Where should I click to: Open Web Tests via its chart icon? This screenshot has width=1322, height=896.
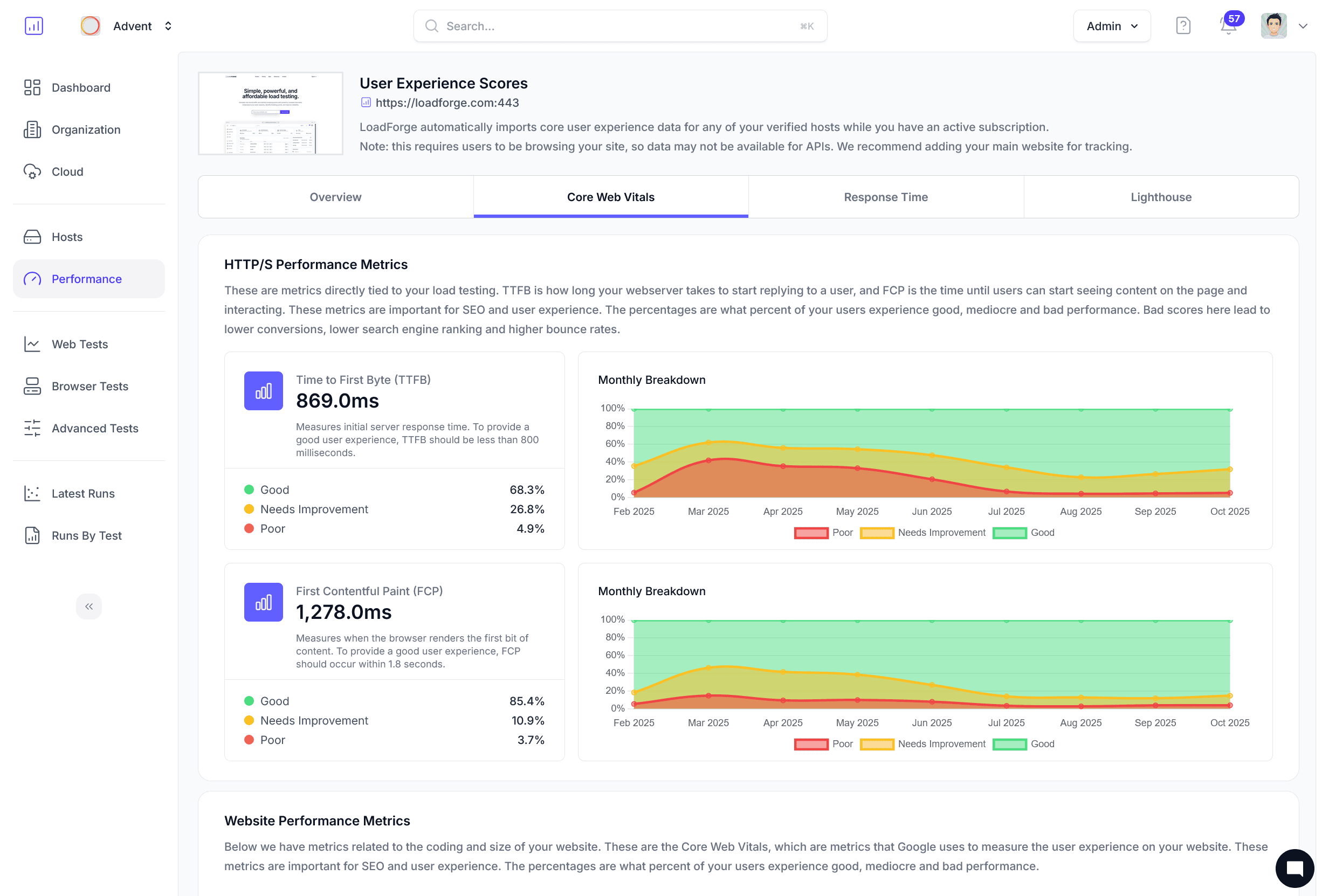32,344
